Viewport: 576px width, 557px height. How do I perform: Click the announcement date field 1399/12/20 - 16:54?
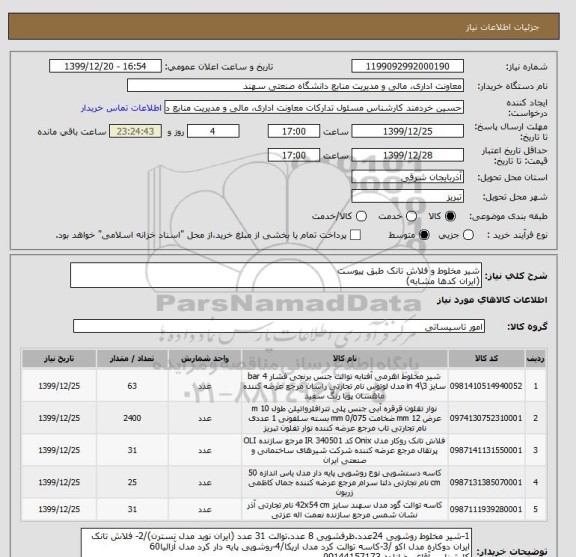tap(105, 67)
